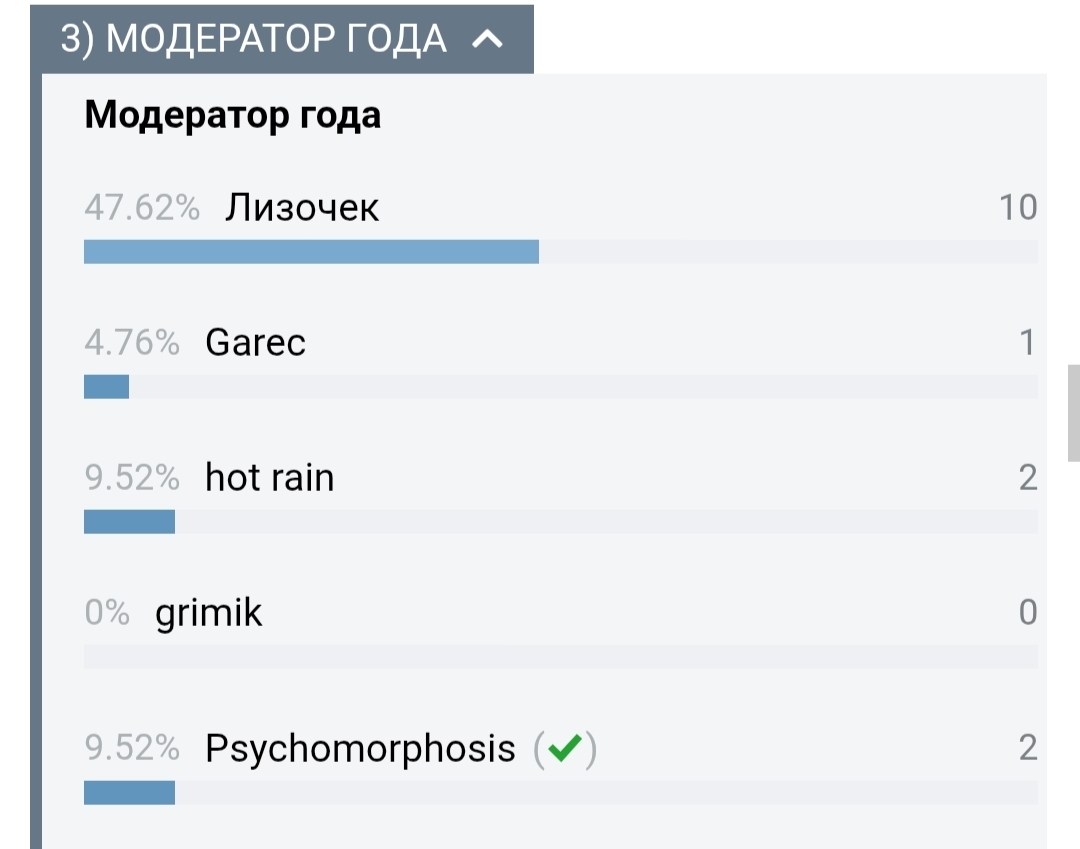Click the Garec vote count of 1
Viewport: 1080px width, 849px height.
(1027, 343)
